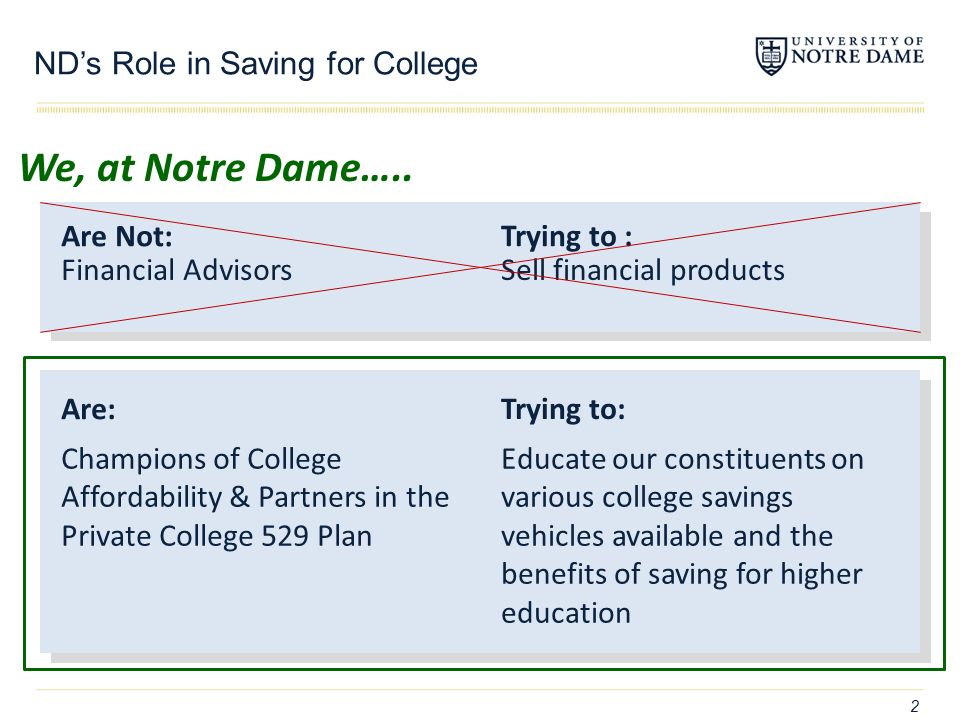Screen dimensions: 960x720
Task: Select the slide title ND's Role in Saving for College
Action: tap(256, 64)
